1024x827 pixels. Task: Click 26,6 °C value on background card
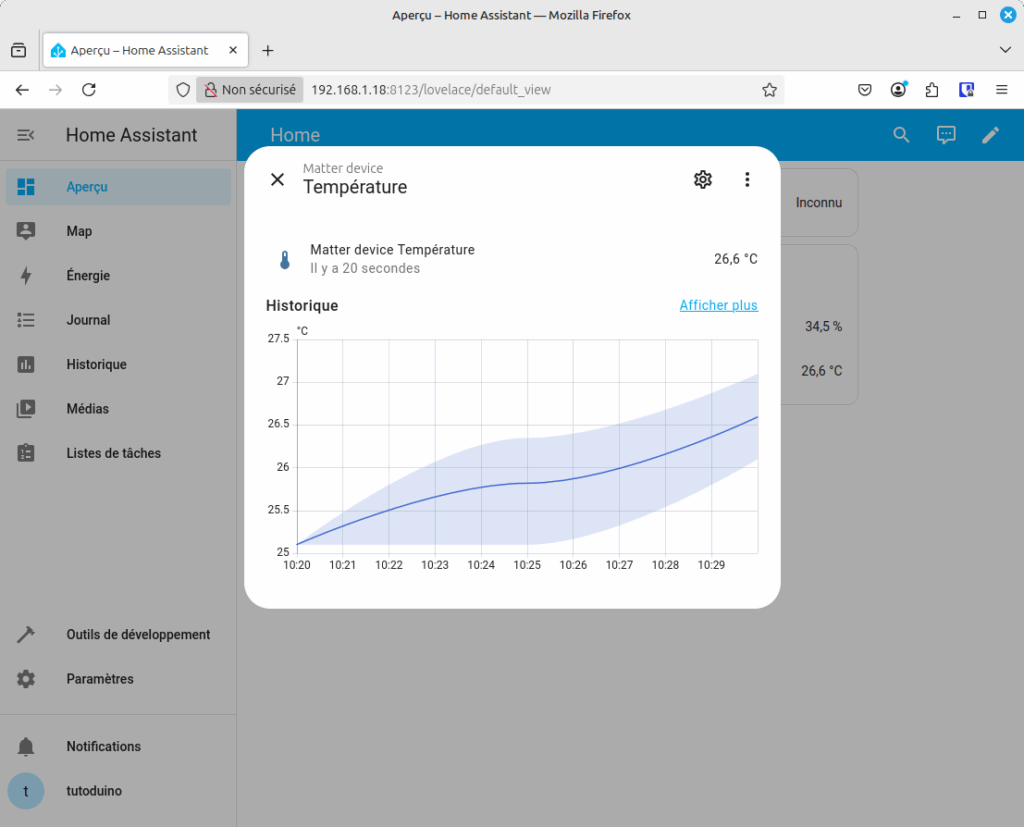point(822,370)
